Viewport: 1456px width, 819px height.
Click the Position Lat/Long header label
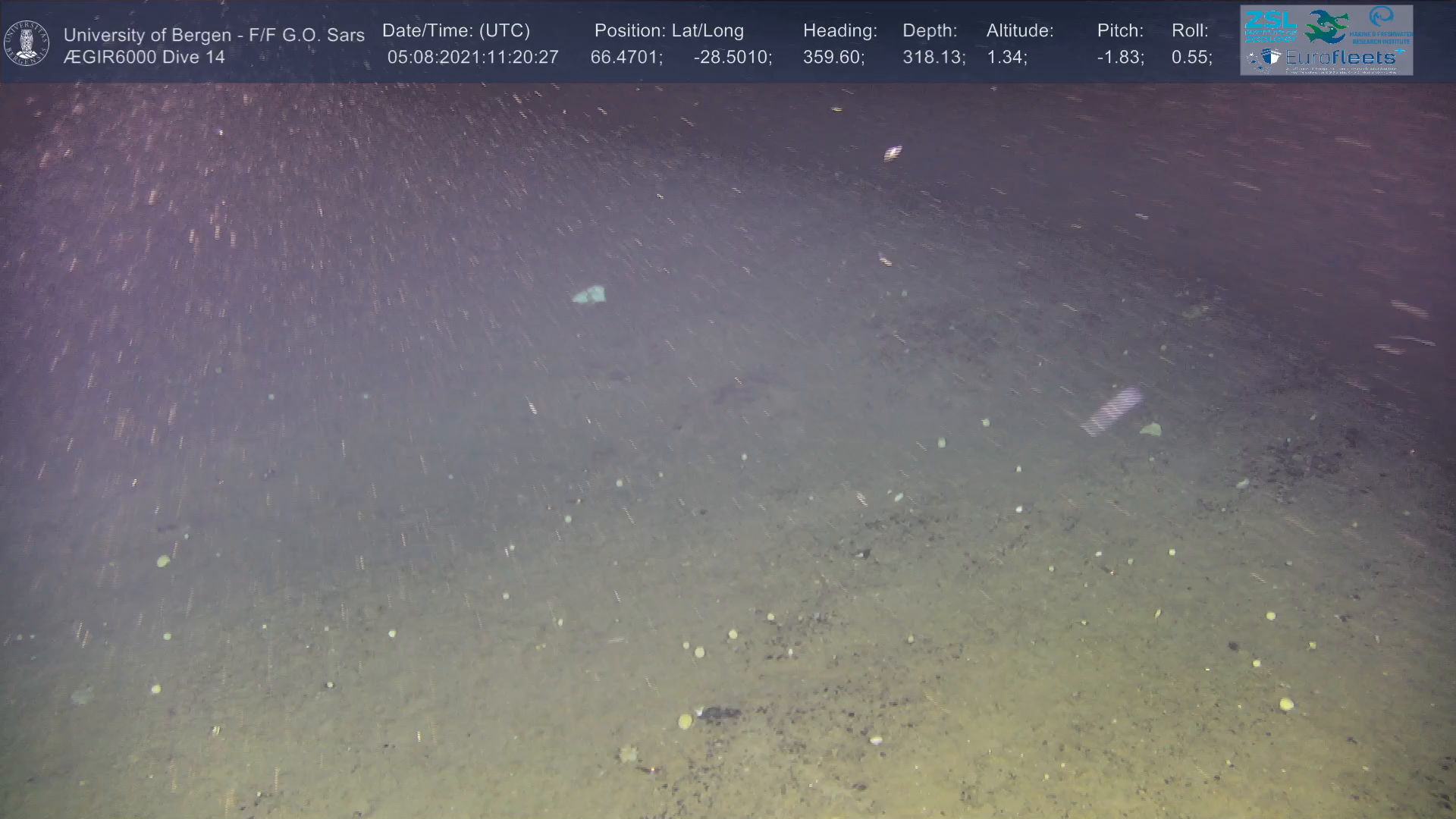(669, 31)
